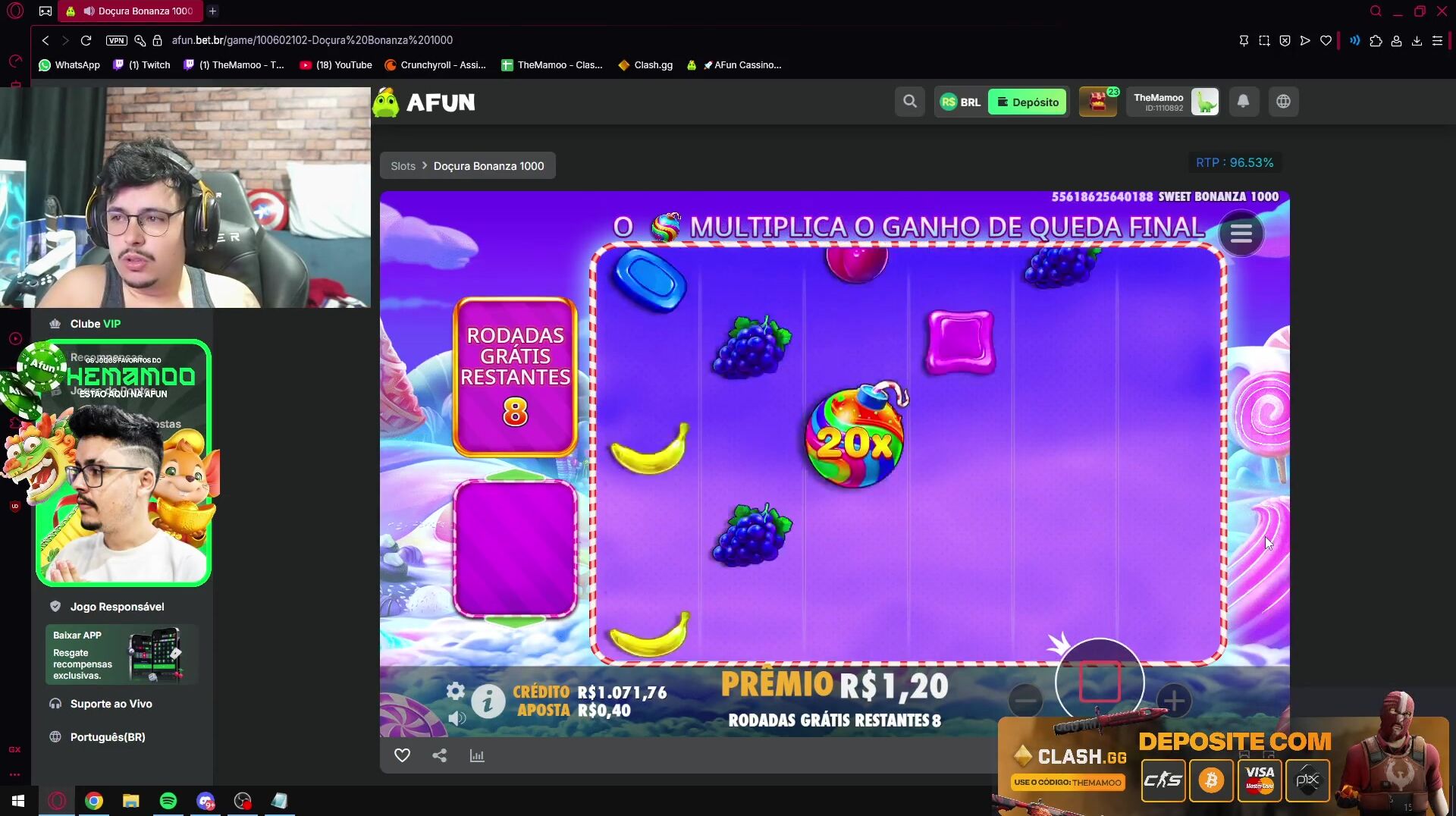Viewport: 1456px width, 816px height.
Task: Open Crunchyroll bookmark
Action: click(x=435, y=65)
